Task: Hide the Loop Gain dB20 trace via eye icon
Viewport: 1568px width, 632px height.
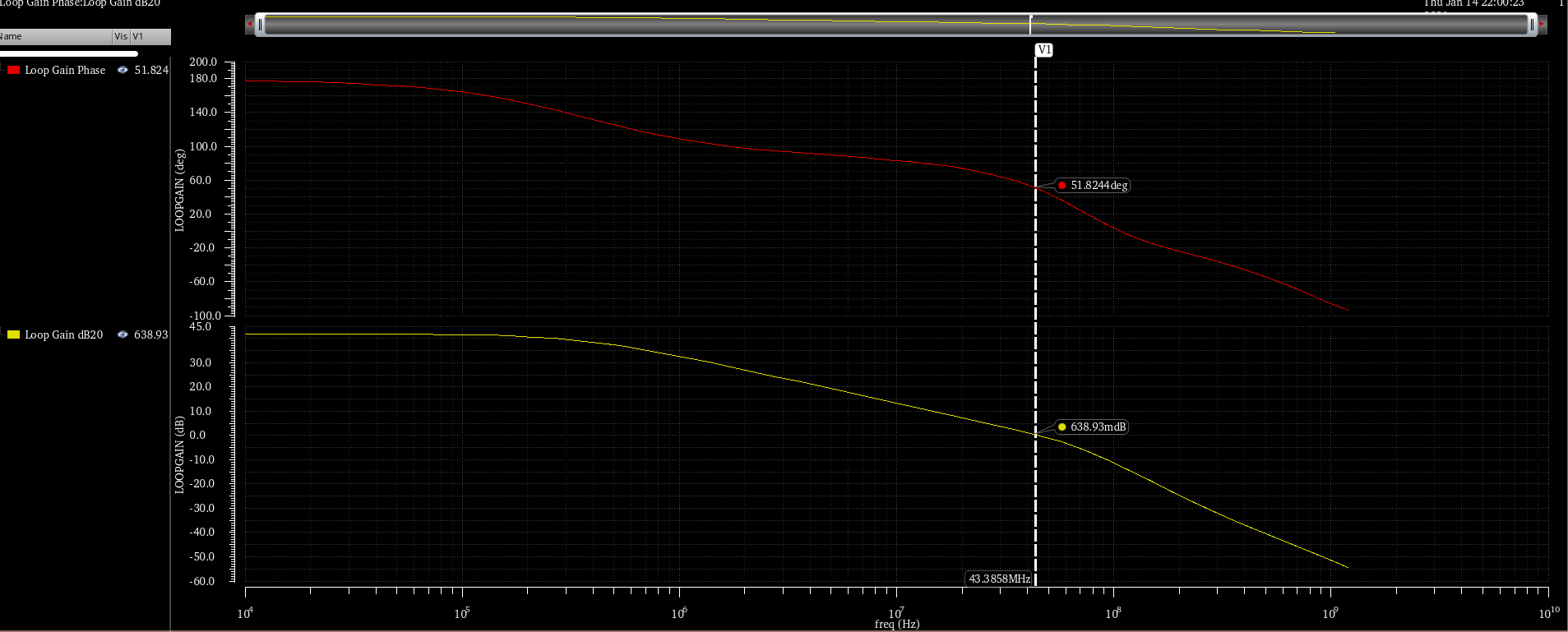Action: pos(123,335)
